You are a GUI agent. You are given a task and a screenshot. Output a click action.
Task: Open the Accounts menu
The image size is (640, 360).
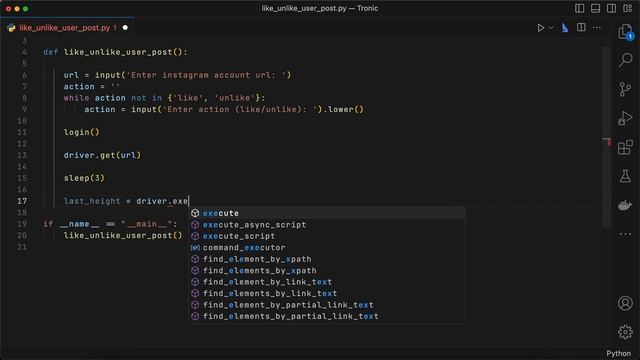[625, 303]
